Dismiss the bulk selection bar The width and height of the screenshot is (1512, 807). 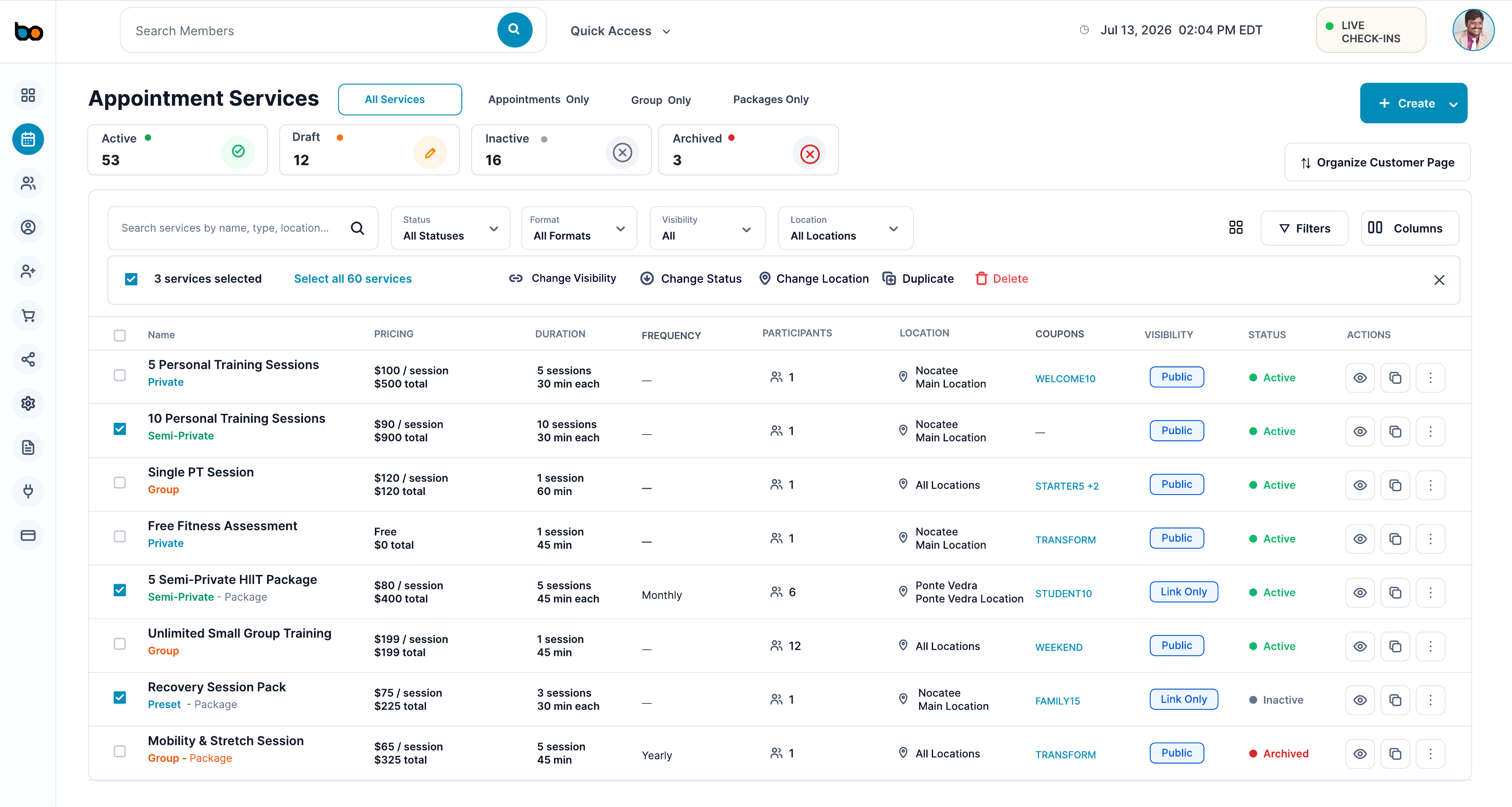[x=1438, y=280]
